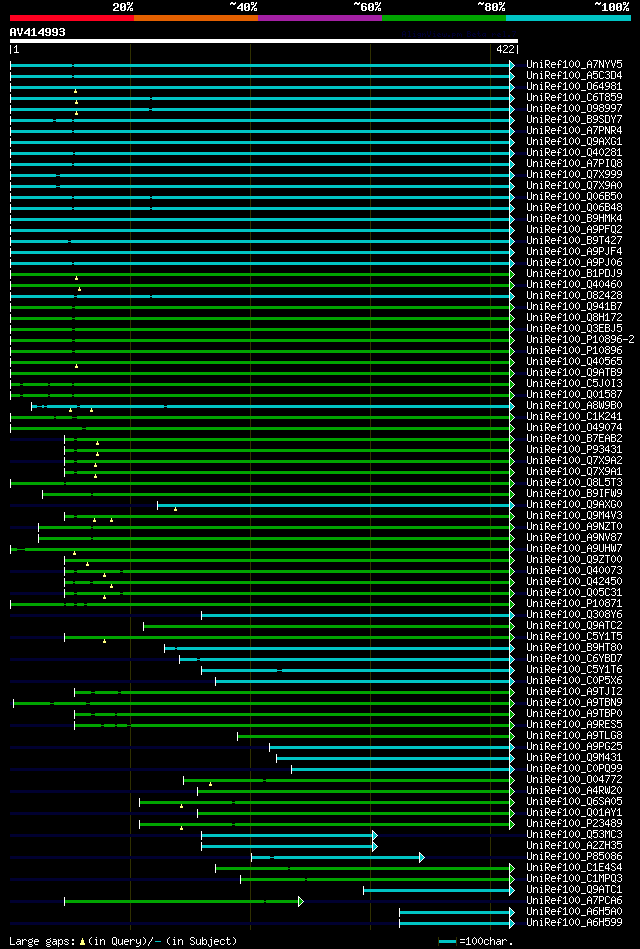Open hit UniRef100_C6T859
640x949 pixels.
tap(575, 97)
